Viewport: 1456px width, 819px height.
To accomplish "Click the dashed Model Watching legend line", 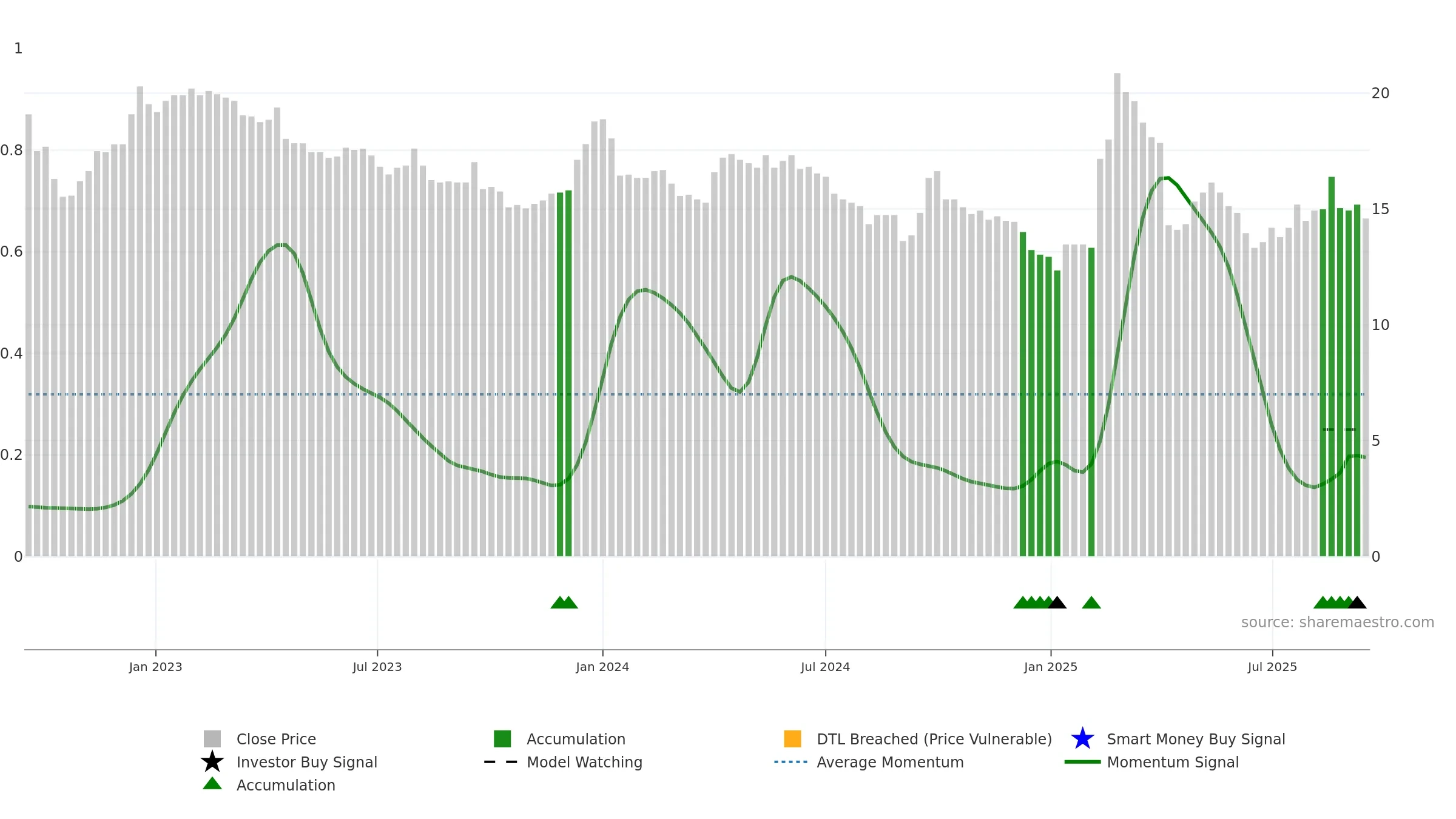I will (501, 762).
